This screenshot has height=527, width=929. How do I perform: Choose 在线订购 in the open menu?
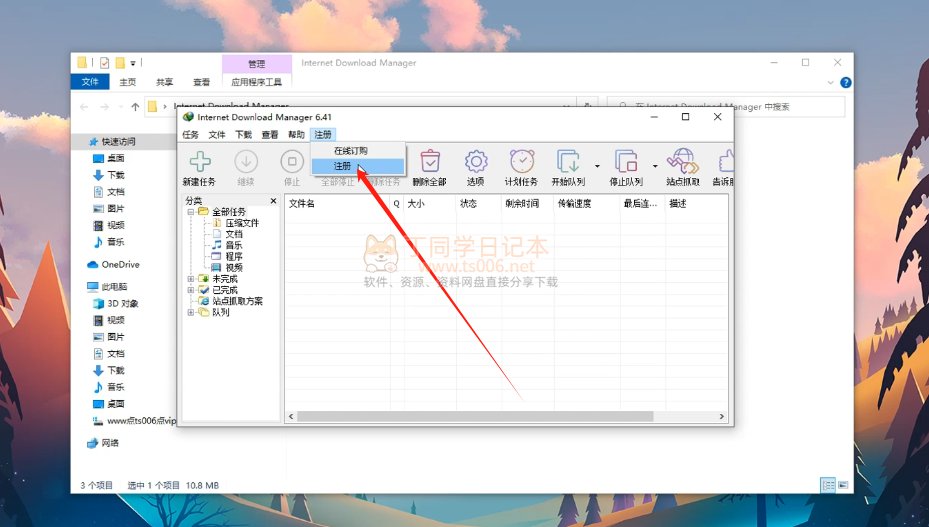coord(350,151)
